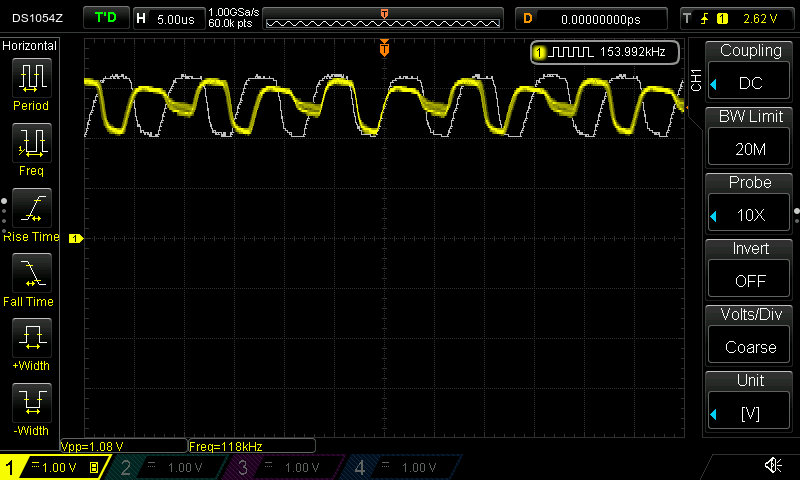Select the -Width measurement icon

[x=32, y=402]
